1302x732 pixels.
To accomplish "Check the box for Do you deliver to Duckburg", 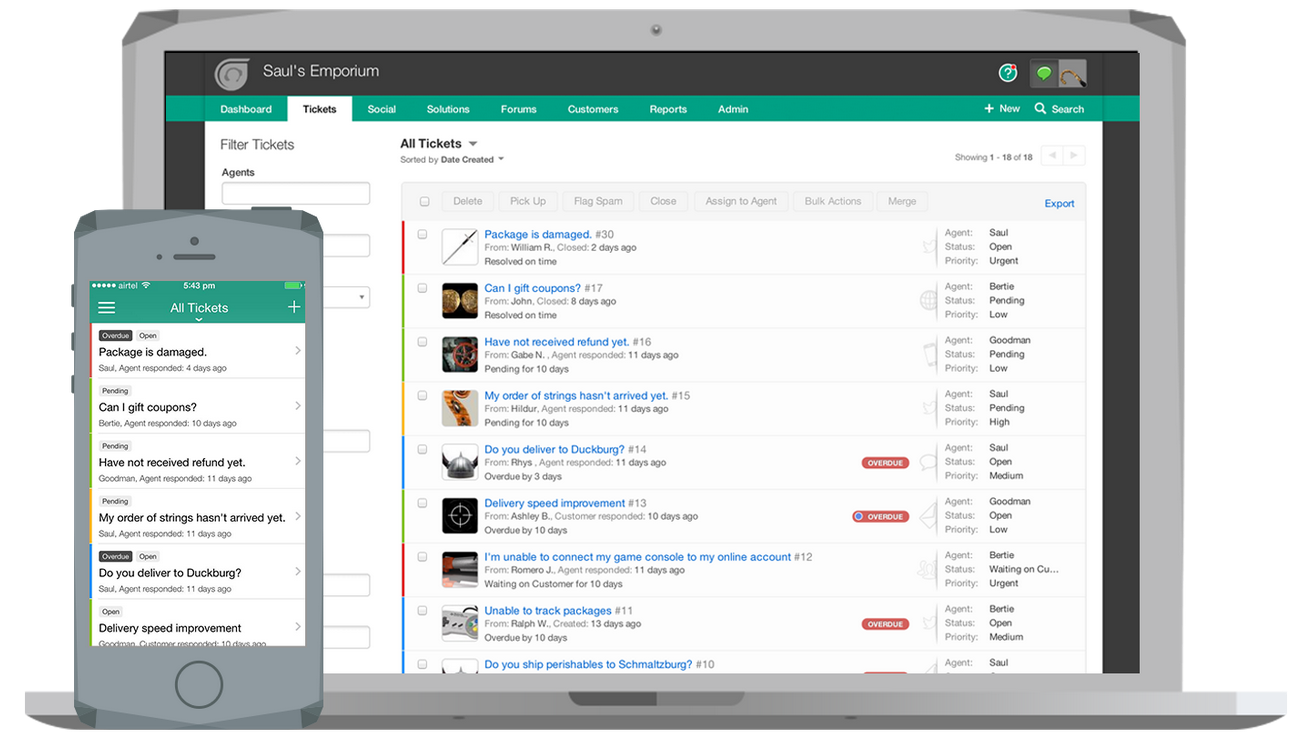I will [422, 449].
